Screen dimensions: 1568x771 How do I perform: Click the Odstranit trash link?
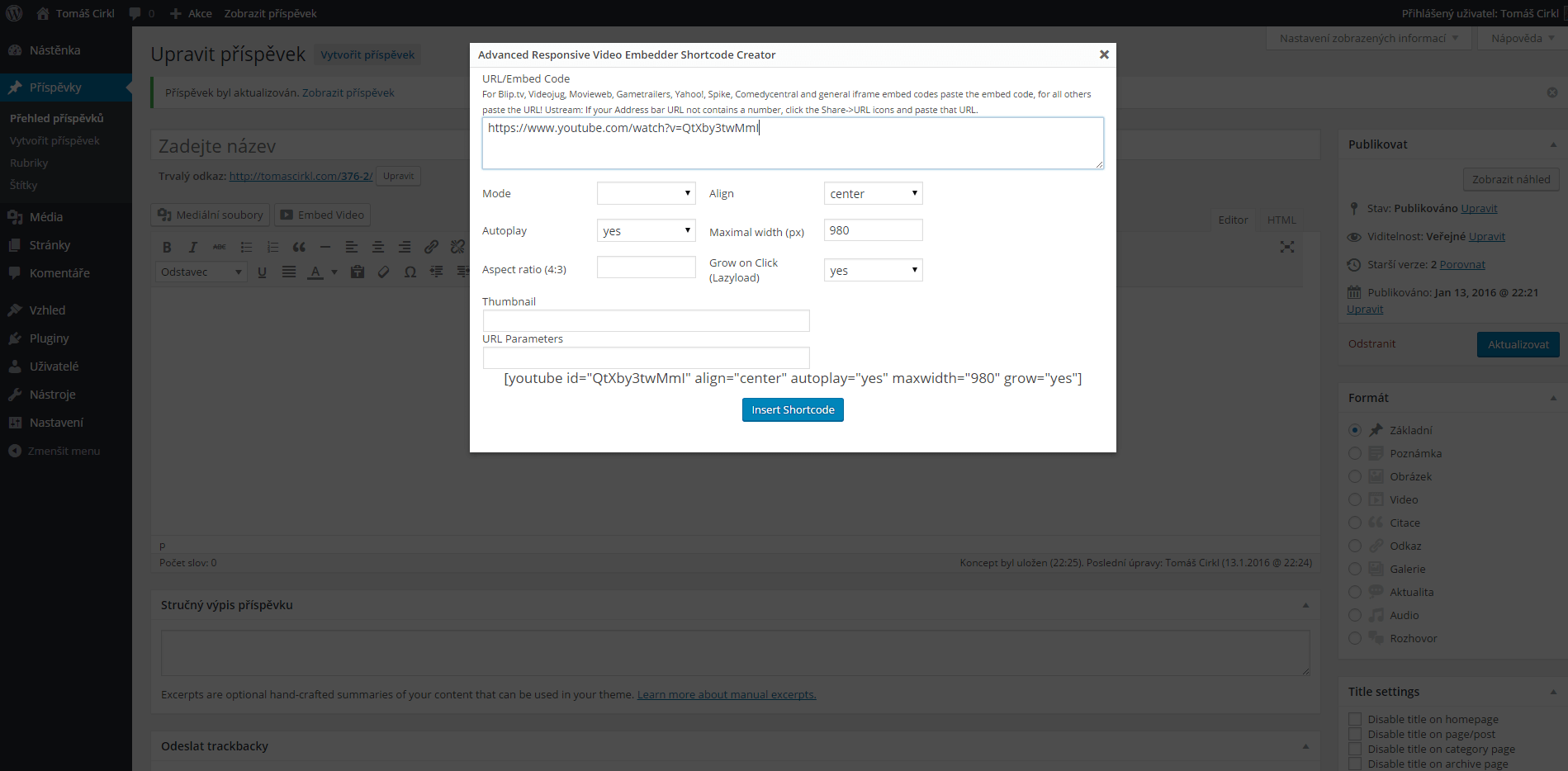[1371, 344]
